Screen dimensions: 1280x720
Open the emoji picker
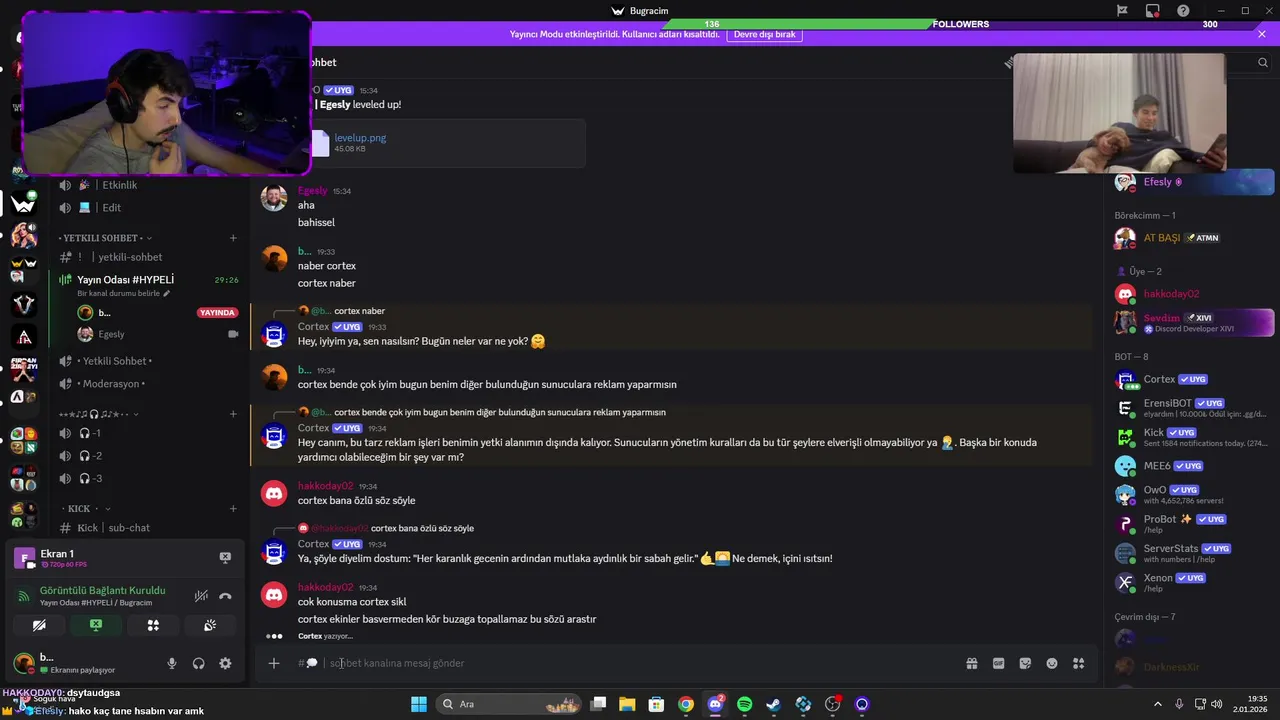tap(1052, 663)
